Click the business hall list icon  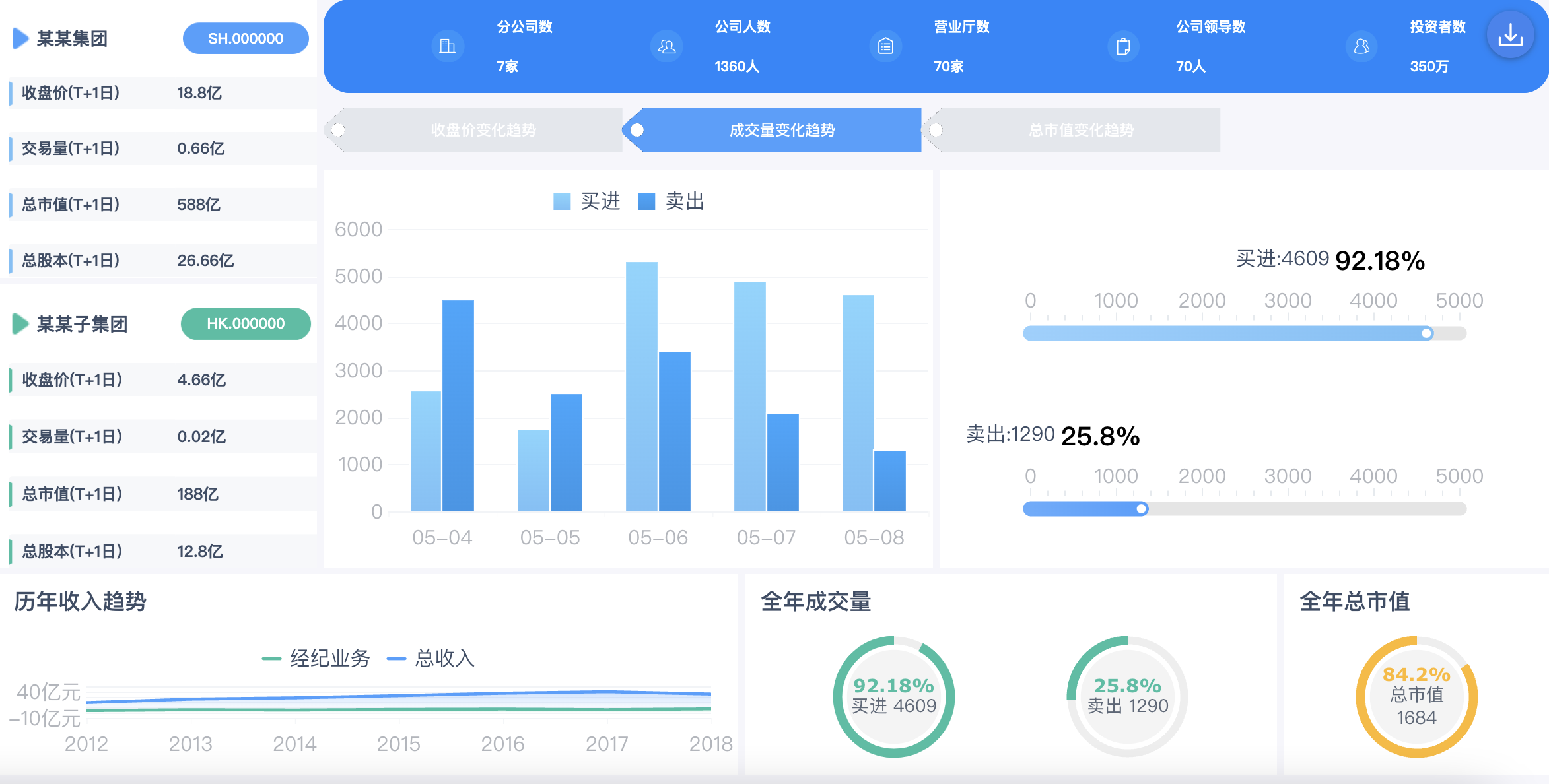coord(886,46)
